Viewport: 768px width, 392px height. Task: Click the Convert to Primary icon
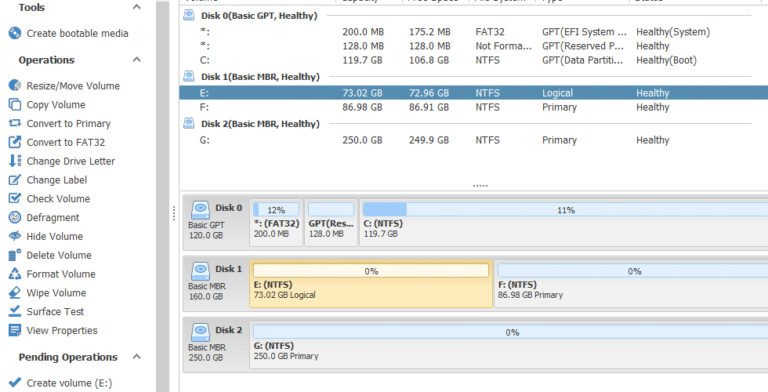(x=15, y=123)
